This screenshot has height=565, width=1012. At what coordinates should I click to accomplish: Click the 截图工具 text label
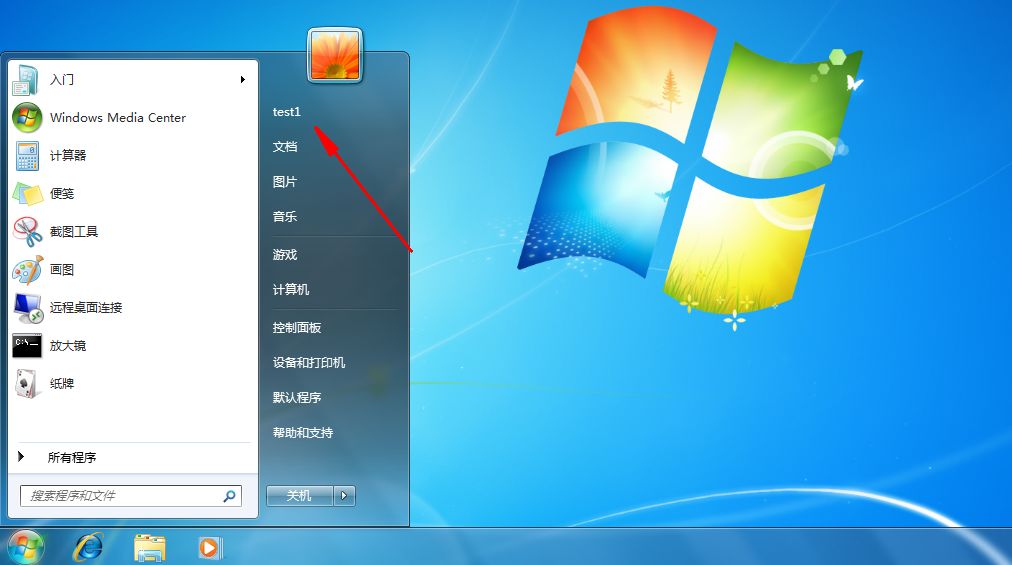(x=74, y=232)
